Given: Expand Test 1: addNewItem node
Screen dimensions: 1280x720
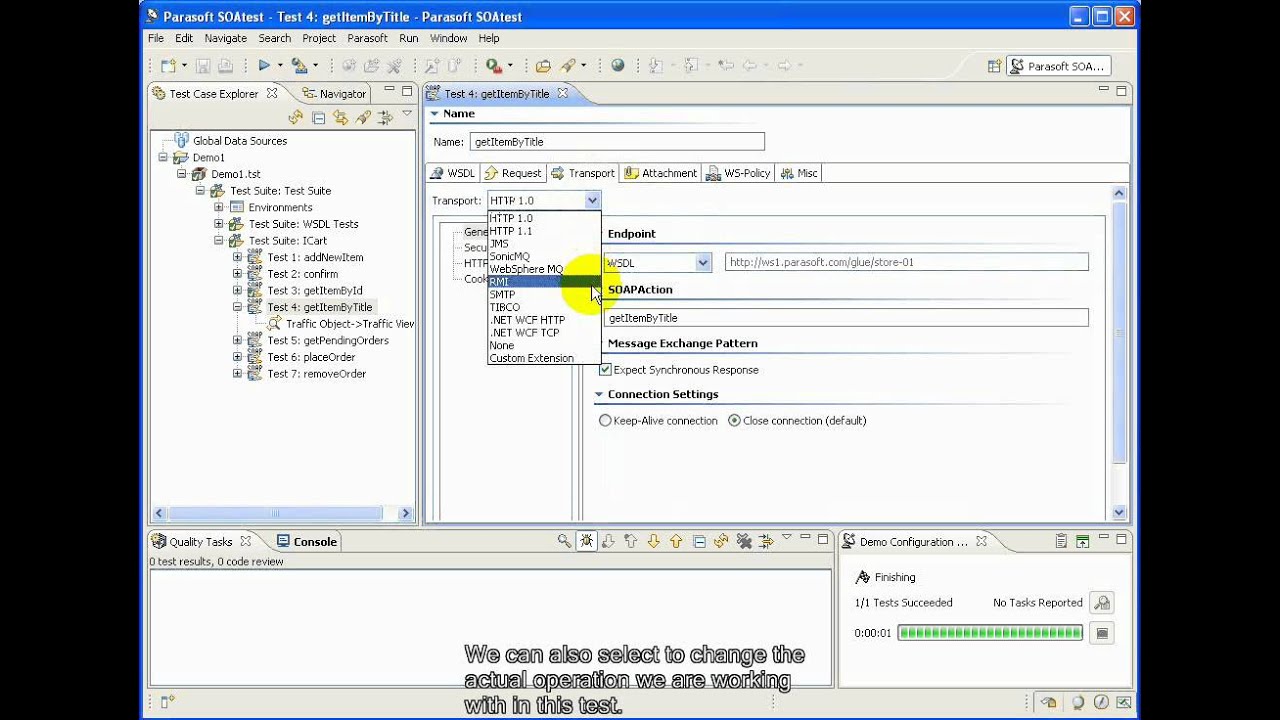Looking at the screenshot, I should tap(238, 257).
